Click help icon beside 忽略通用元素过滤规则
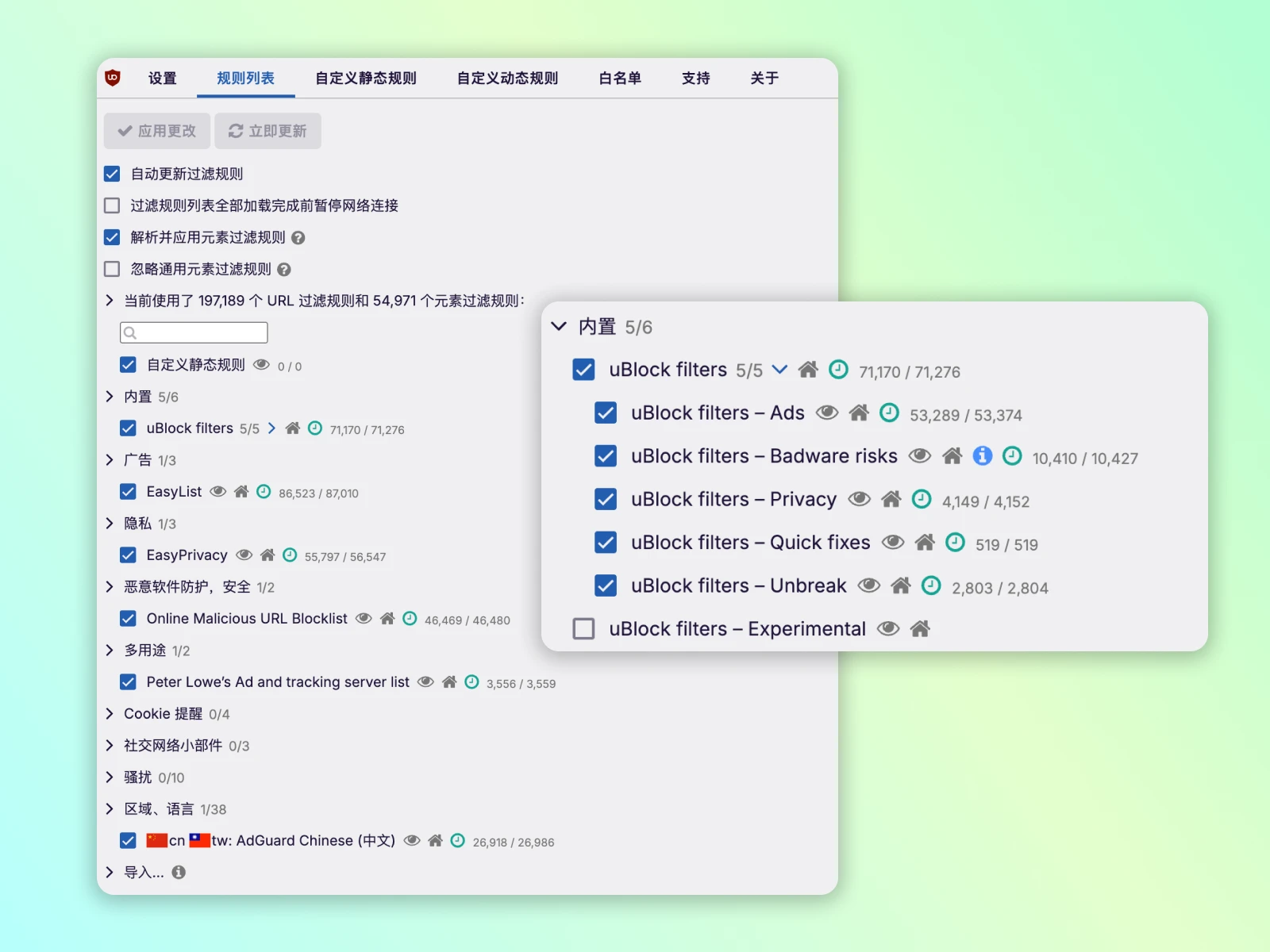Screen dimensions: 1270x952 284,270
